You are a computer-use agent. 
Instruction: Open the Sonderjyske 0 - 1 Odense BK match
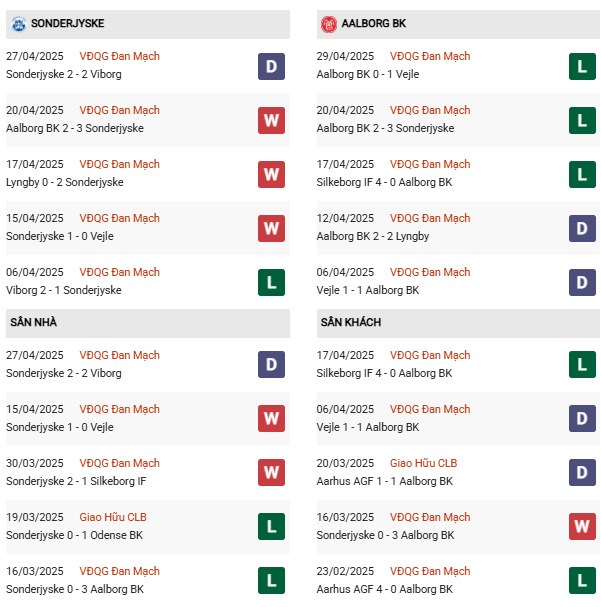coord(75,535)
